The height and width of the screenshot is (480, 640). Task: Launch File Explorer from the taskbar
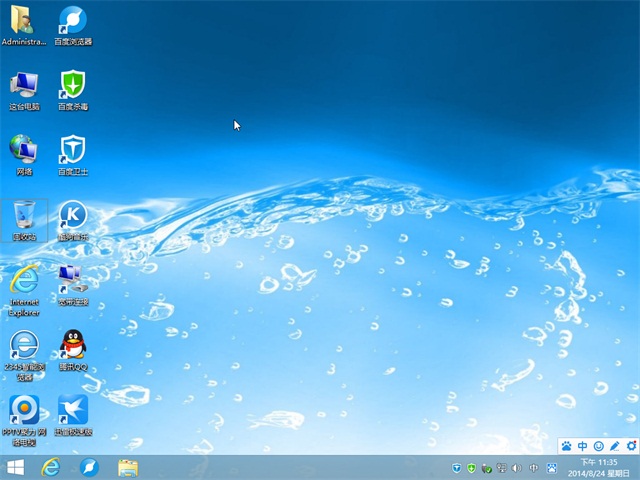click(x=127, y=467)
